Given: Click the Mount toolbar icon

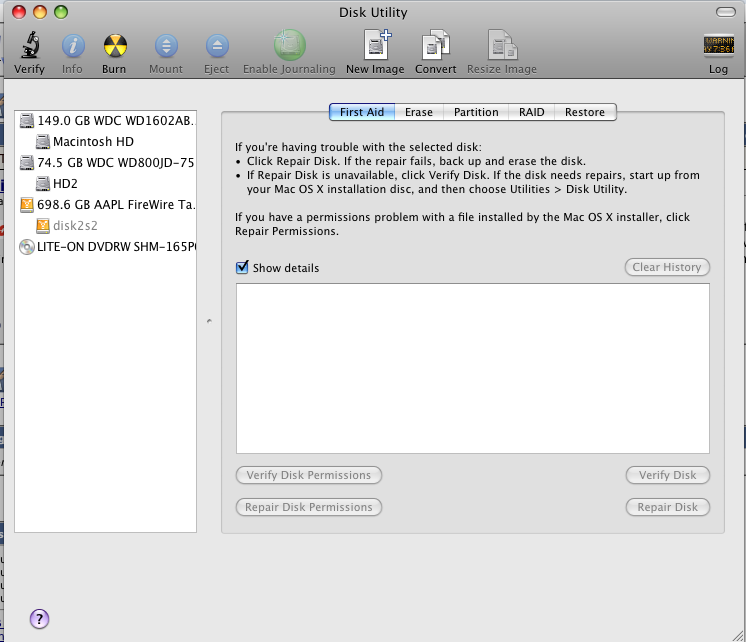Looking at the screenshot, I should click(x=166, y=46).
